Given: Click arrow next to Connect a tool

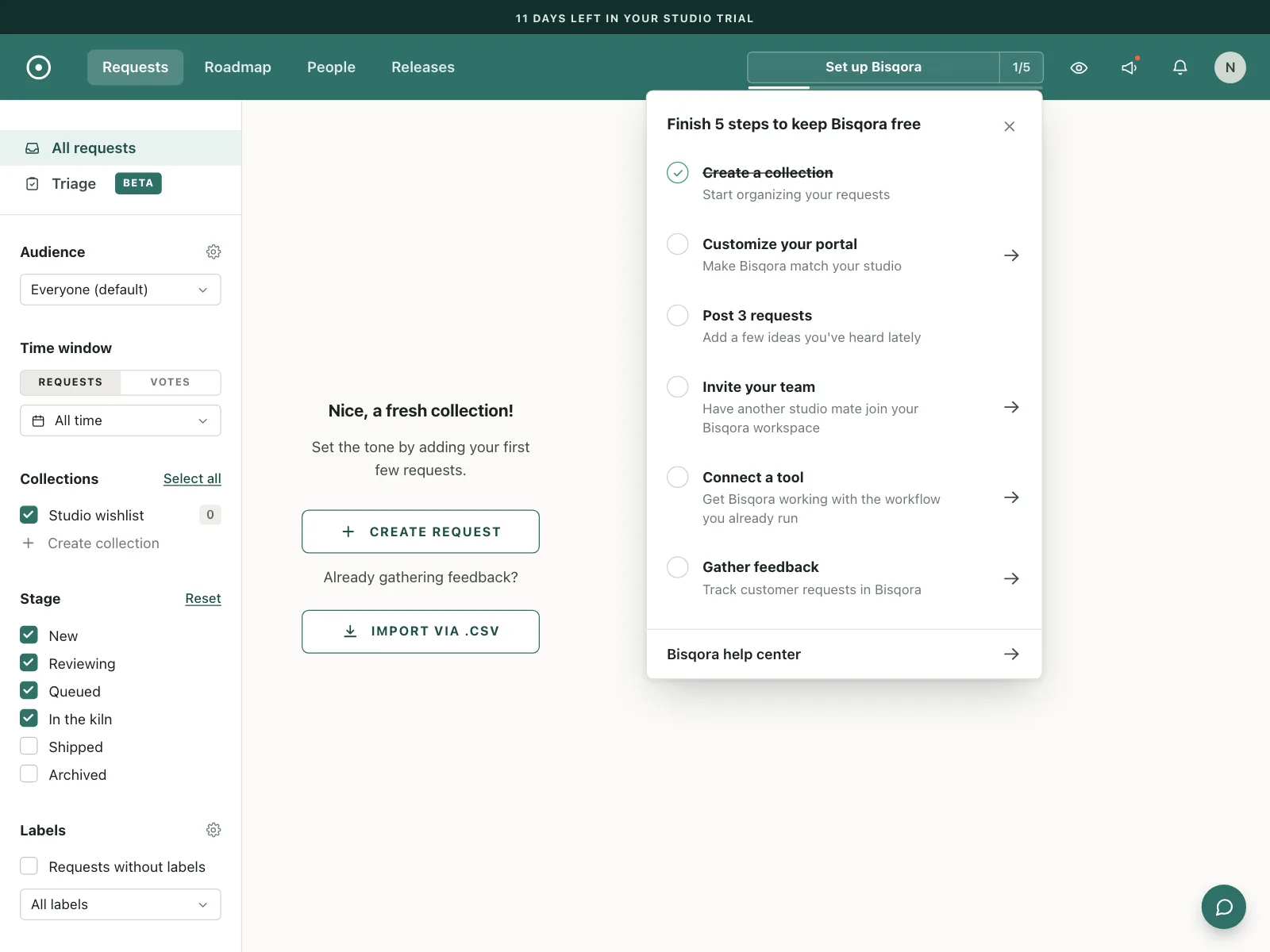Looking at the screenshot, I should [1011, 497].
